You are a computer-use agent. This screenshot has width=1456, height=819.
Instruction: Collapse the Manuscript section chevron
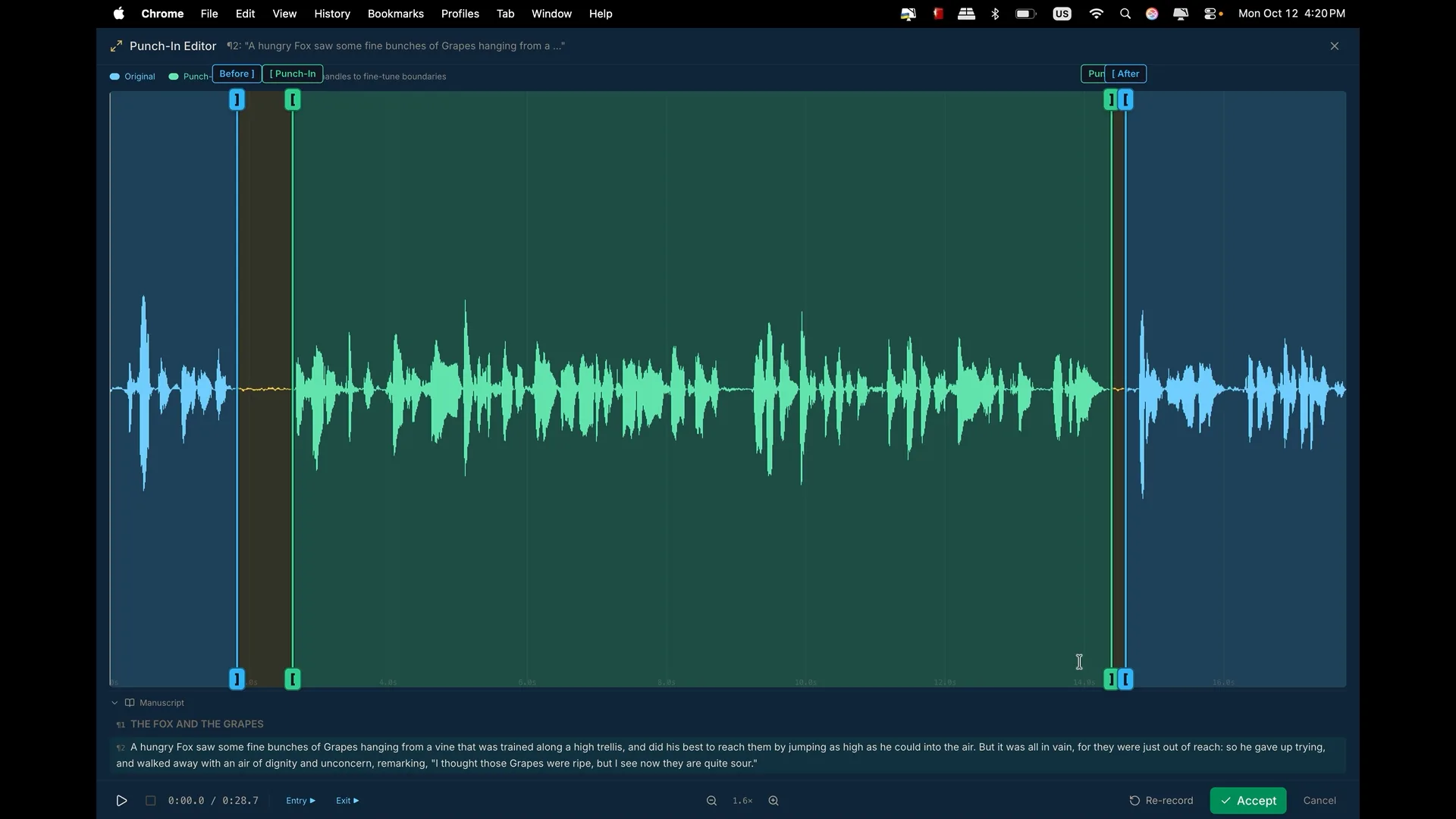[115, 703]
